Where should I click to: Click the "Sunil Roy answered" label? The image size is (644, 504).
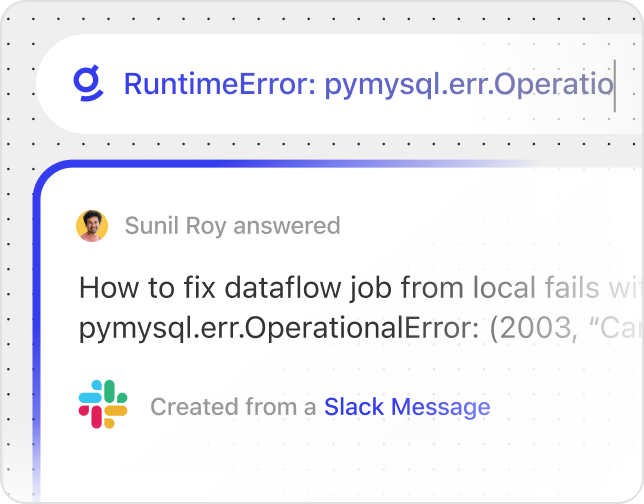tap(232, 226)
